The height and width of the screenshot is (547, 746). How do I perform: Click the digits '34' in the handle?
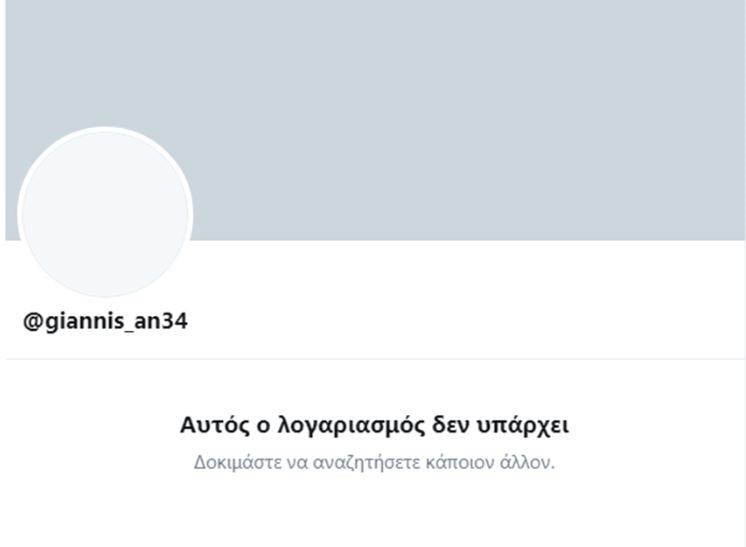173,321
